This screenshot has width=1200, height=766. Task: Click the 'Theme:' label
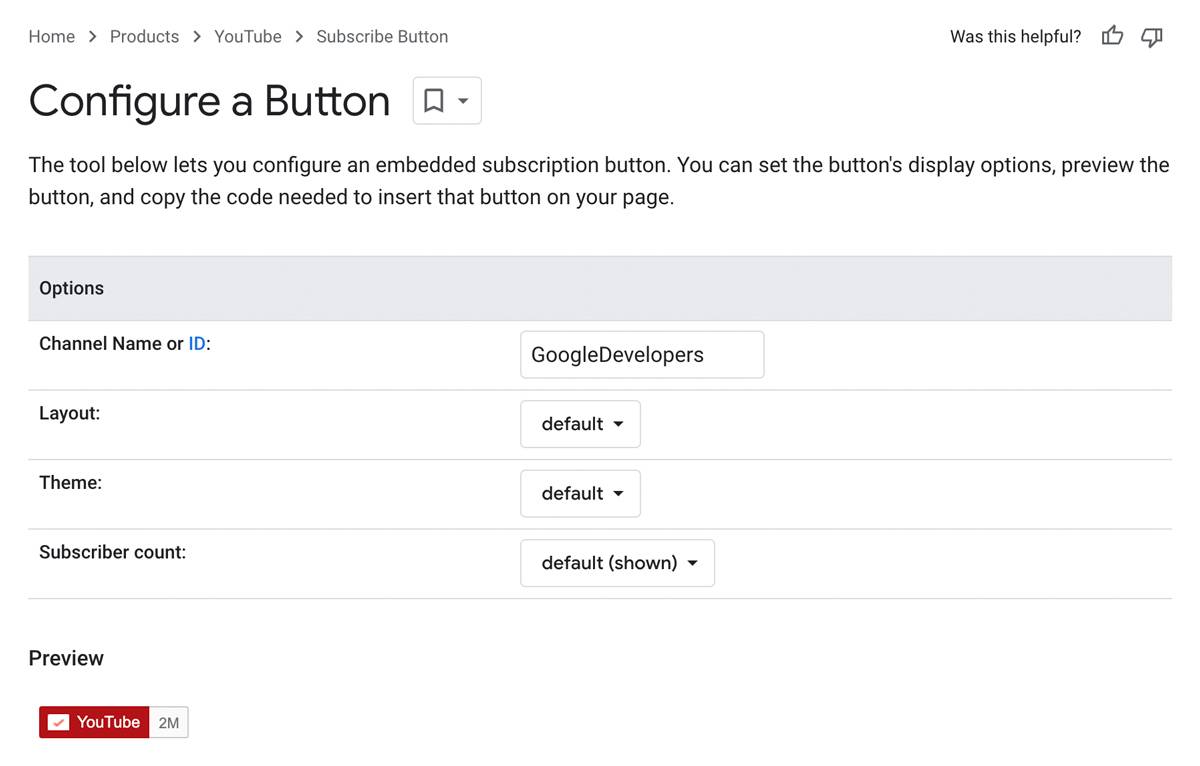(x=71, y=483)
